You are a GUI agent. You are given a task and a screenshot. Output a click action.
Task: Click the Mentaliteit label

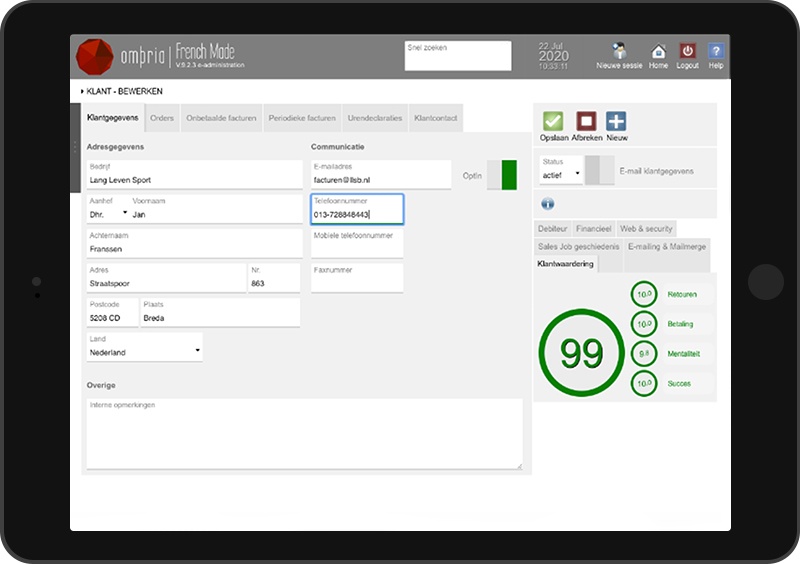[684, 354]
